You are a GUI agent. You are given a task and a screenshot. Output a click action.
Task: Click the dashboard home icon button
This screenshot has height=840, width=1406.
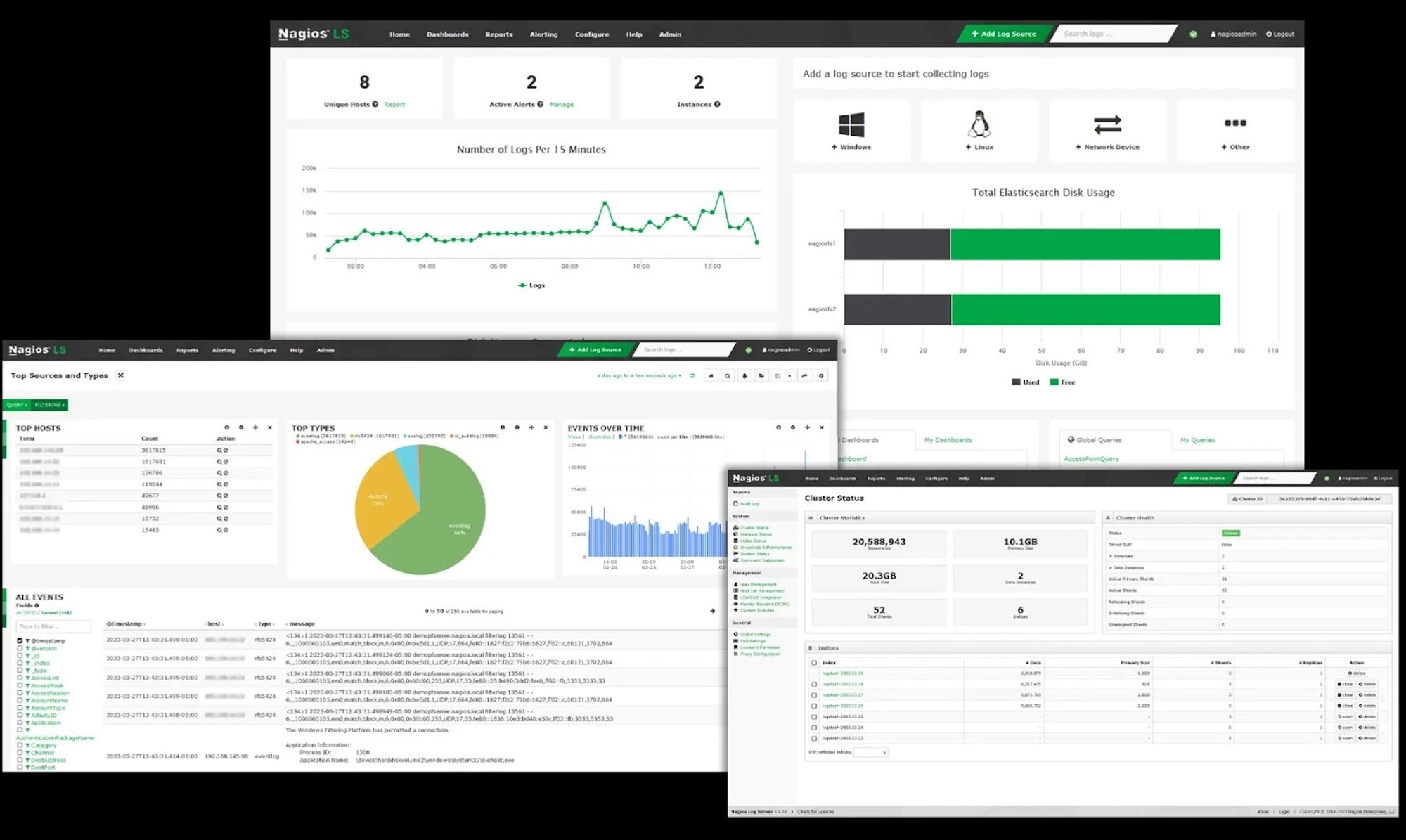(x=711, y=376)
